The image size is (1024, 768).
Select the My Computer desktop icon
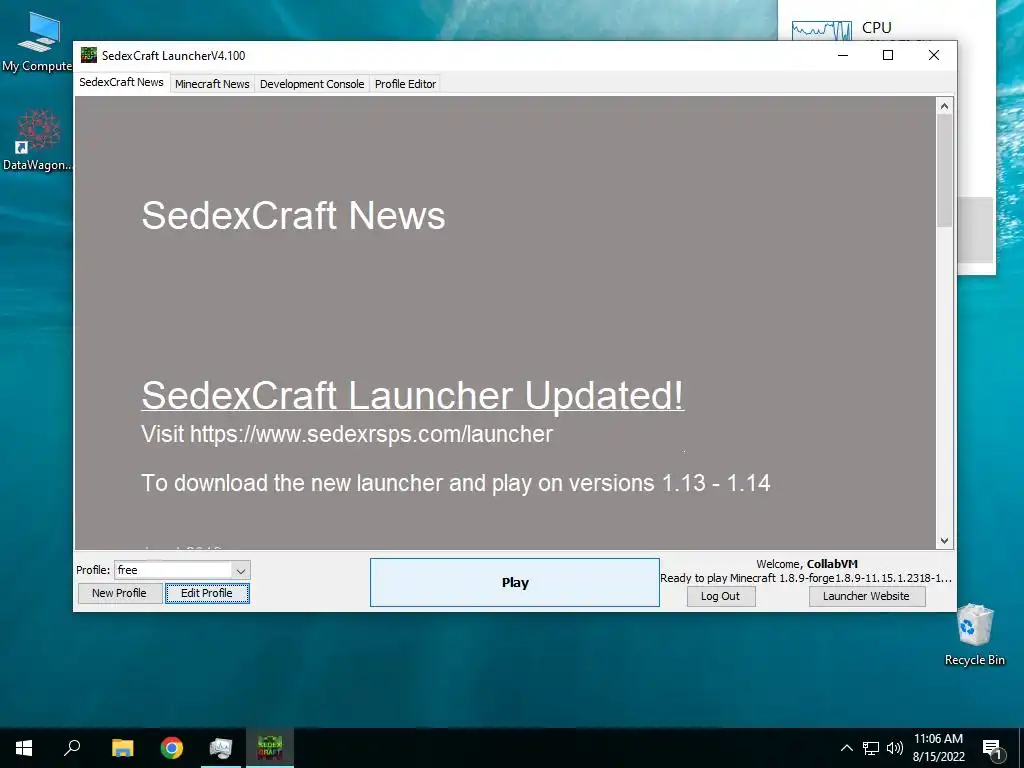[x=37, y=42]
